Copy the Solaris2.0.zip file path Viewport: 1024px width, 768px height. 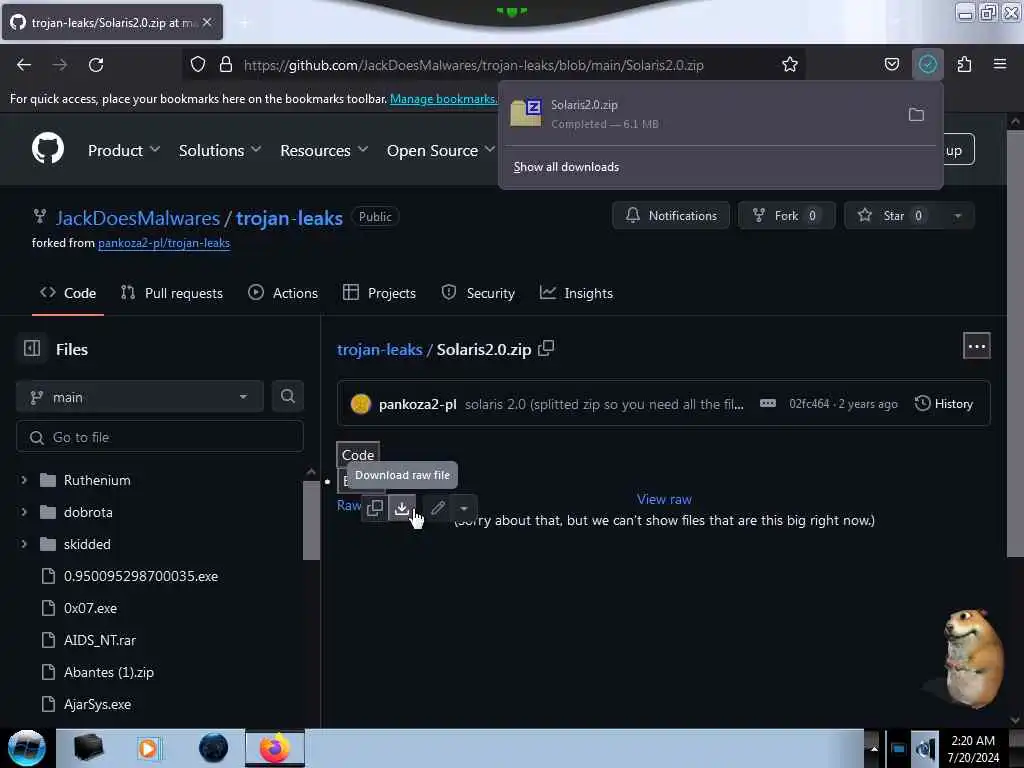tap(546, 349)
